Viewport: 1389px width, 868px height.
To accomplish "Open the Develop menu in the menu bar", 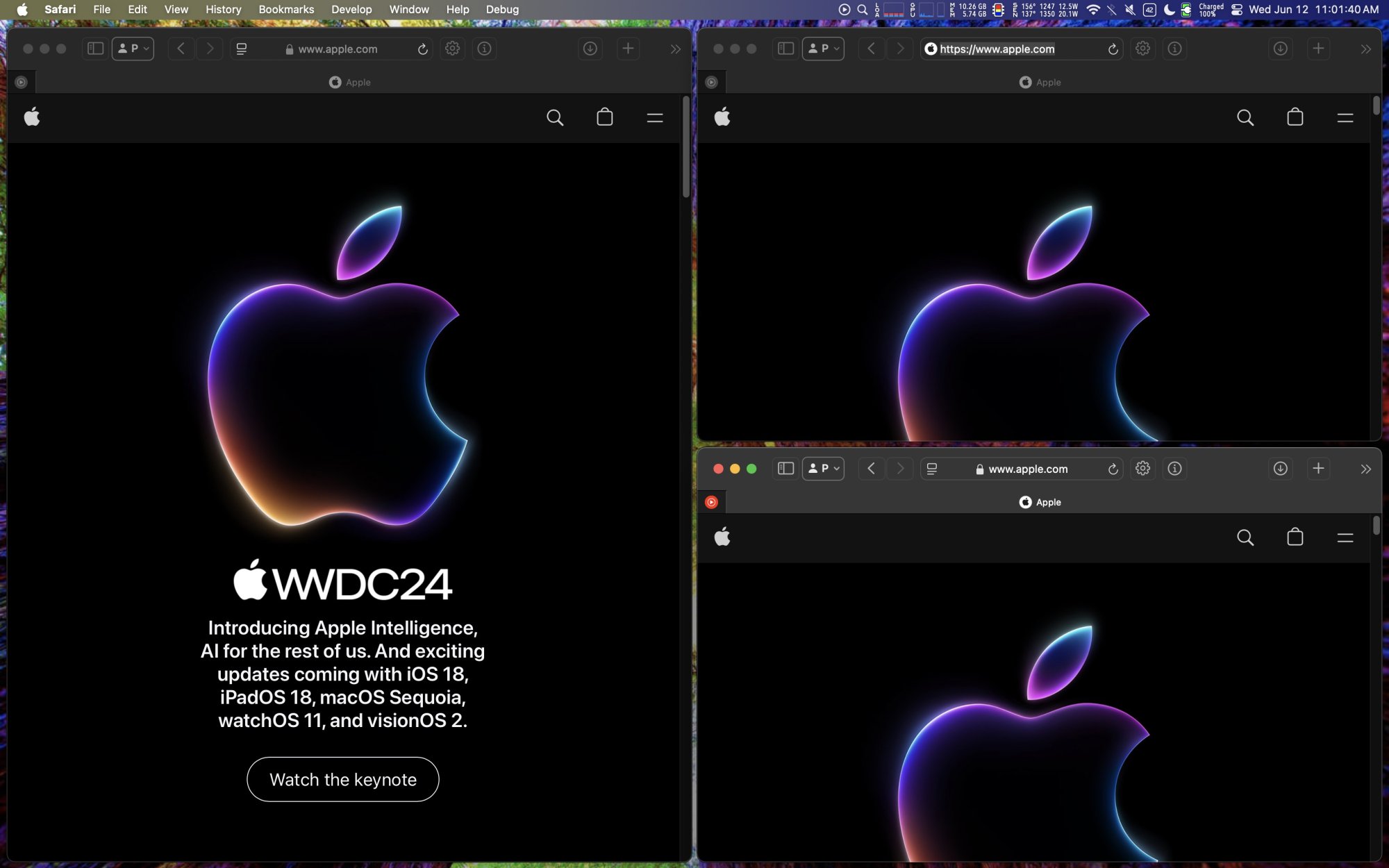I will (x=351, y=9).
